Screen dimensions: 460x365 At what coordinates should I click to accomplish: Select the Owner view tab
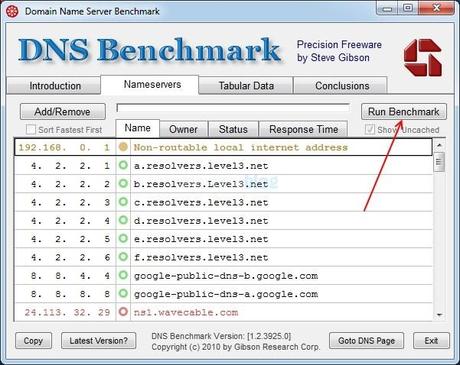tap(183, 129)
